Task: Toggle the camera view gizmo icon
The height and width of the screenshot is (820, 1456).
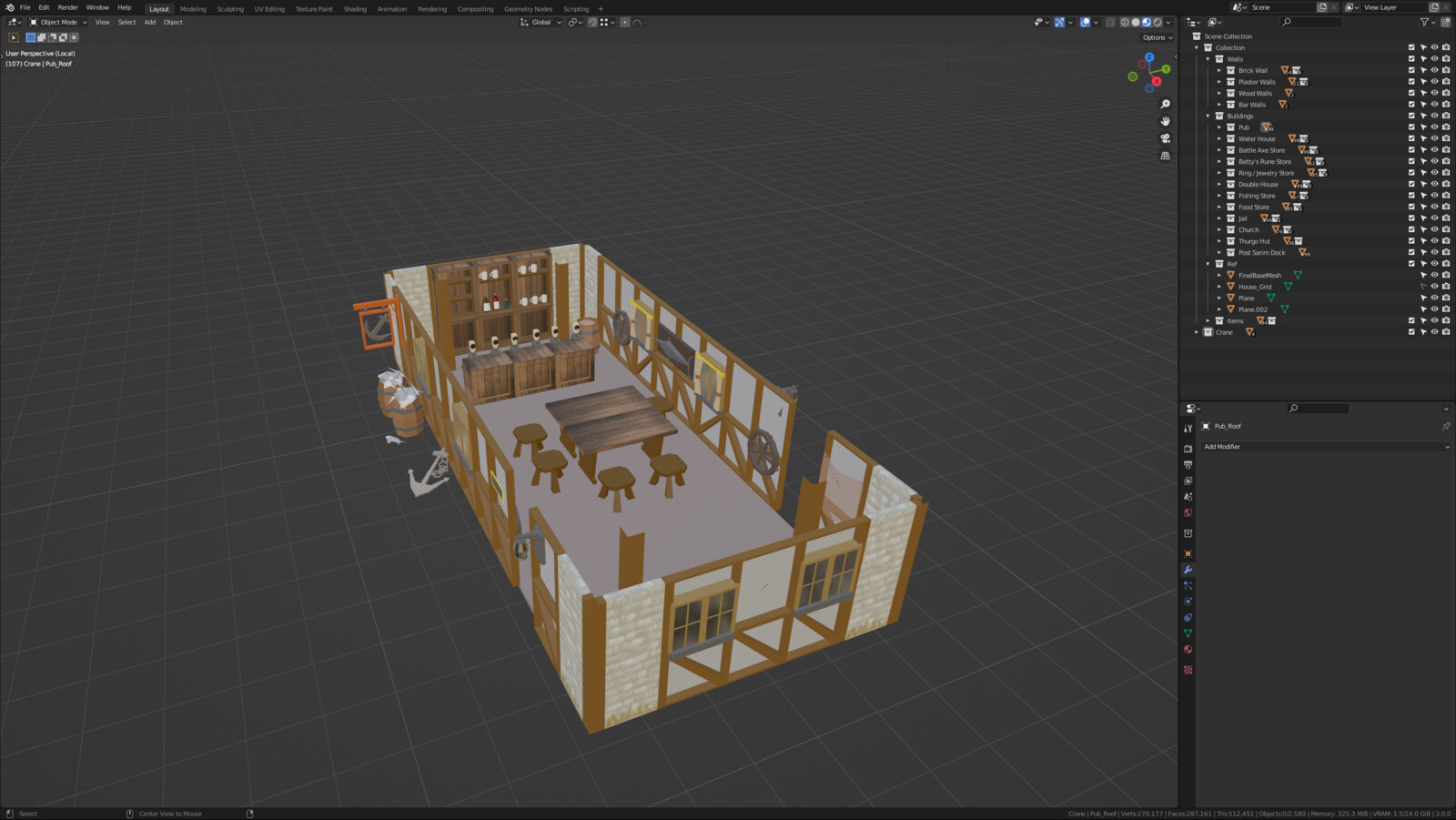Action: point(1165,138)
